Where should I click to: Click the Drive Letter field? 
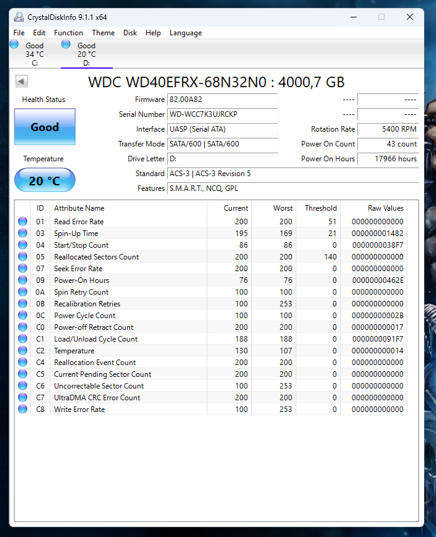click(222, 159)
